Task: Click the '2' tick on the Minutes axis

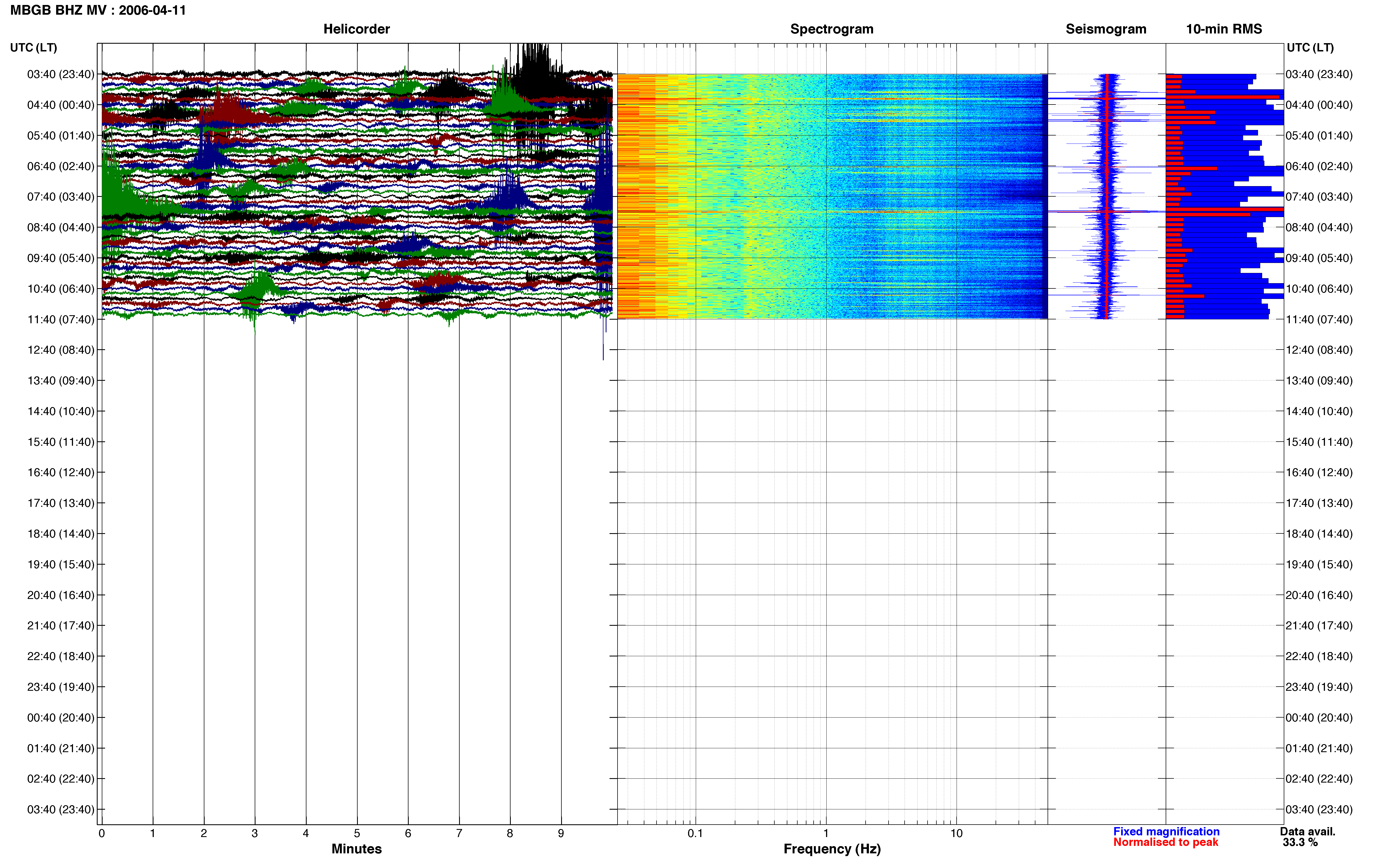Action: (x=204, y=833)
